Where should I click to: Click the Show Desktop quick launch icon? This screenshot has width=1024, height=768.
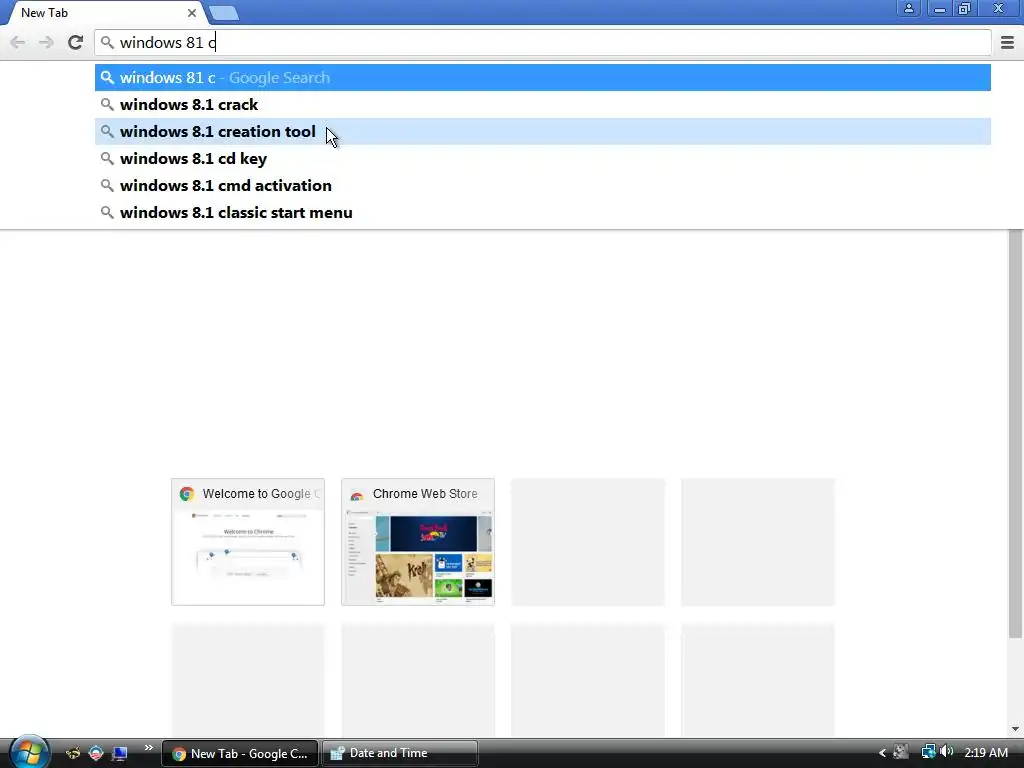click(120, 754)
